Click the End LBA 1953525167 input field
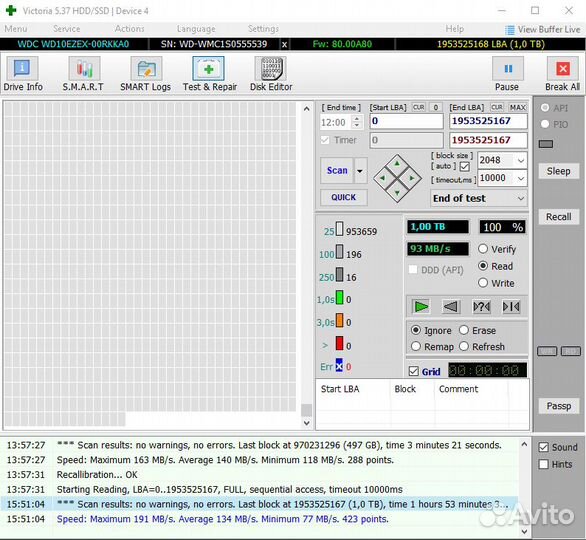 (x=488, y=121)
